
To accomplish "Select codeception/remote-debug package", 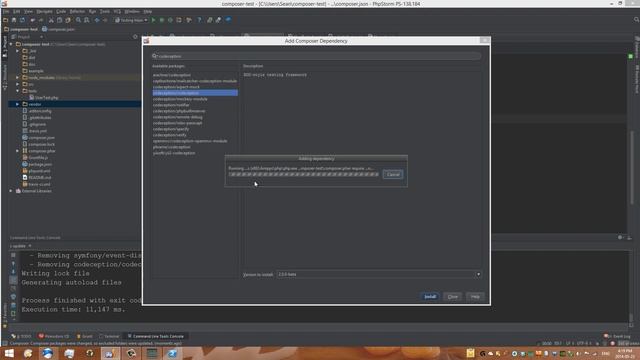I will pyautogui.click(x=178, y=117).
